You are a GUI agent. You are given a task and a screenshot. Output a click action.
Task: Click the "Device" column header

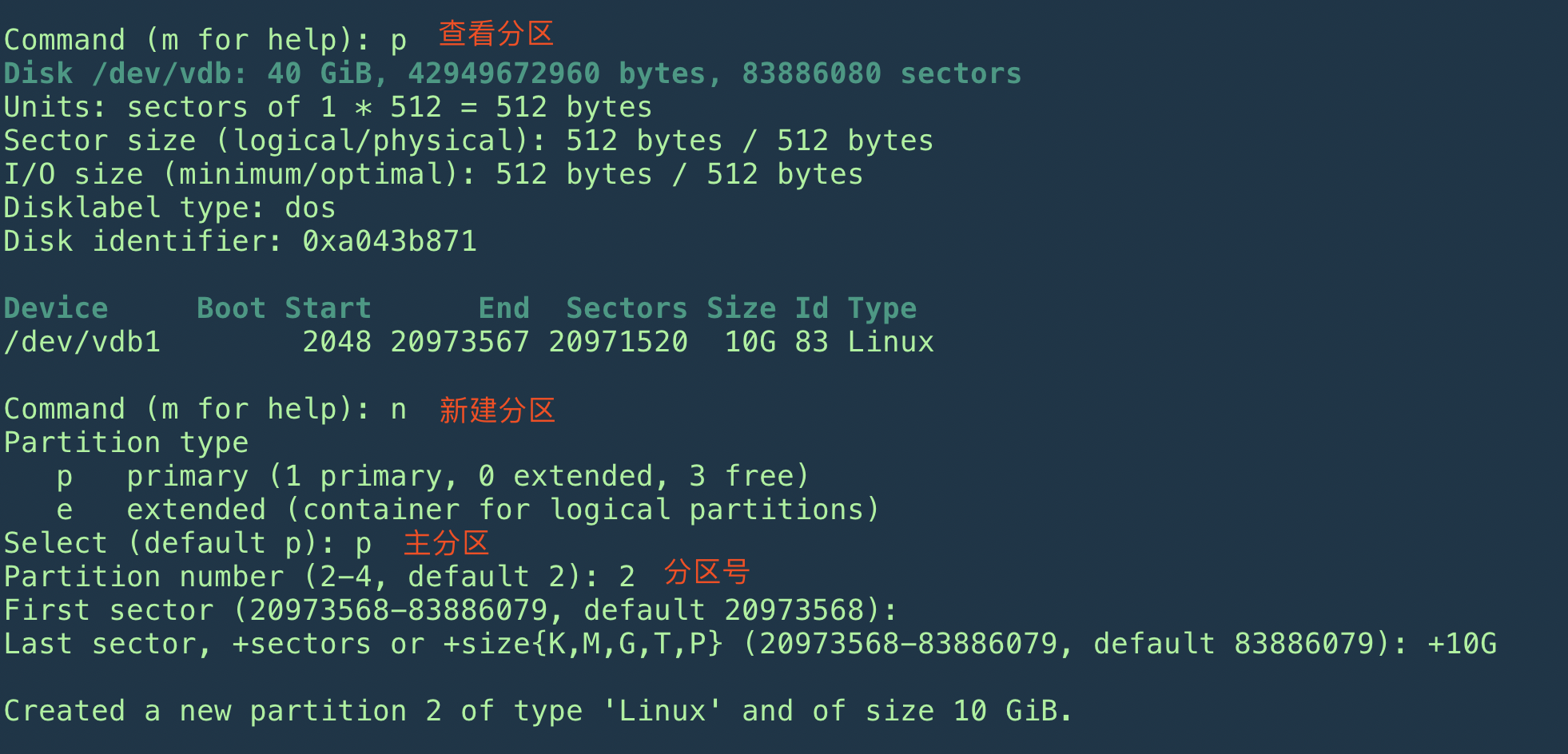pyautogui.click(x=56, y=308)
